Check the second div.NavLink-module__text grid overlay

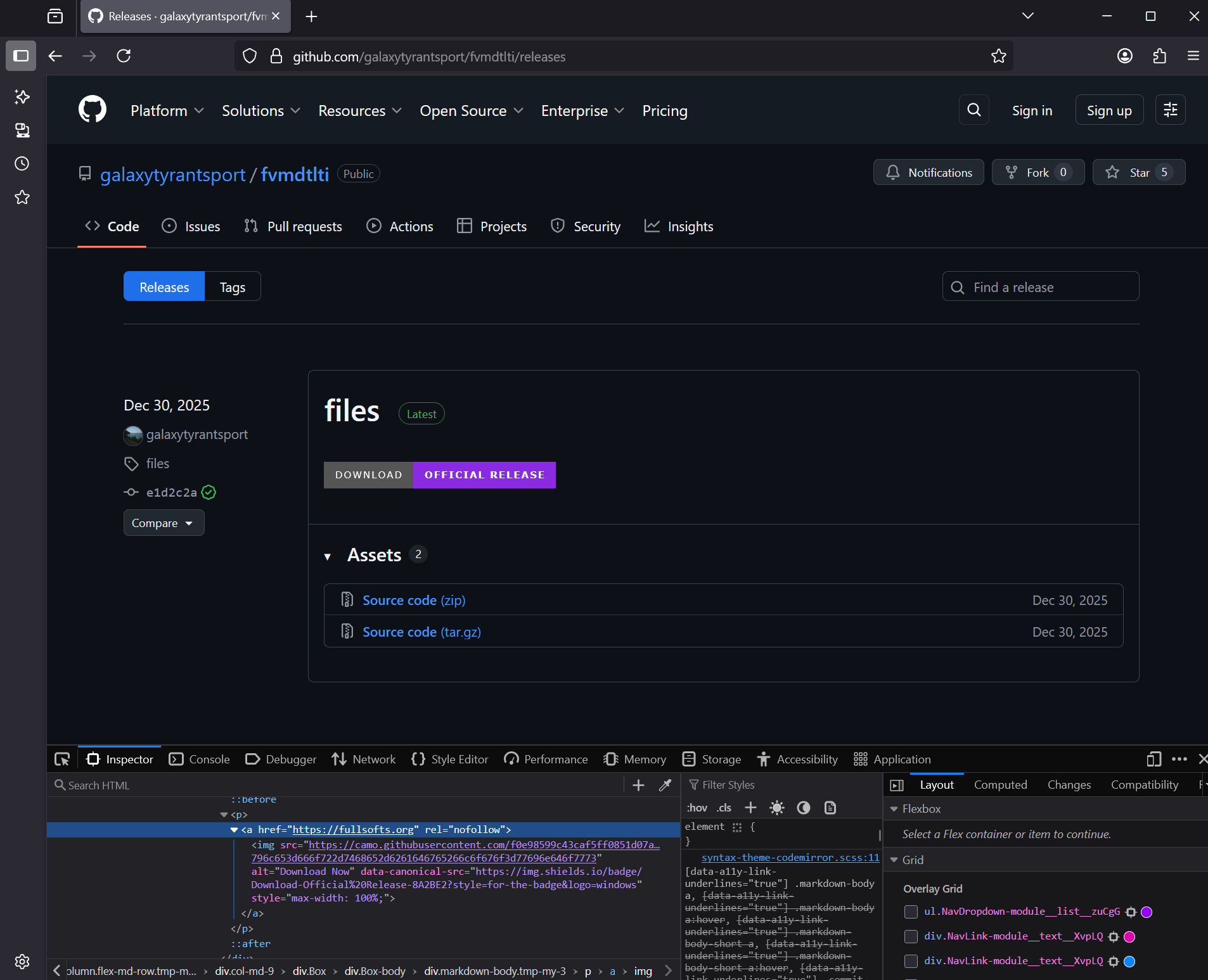click(x=911, y=961)
